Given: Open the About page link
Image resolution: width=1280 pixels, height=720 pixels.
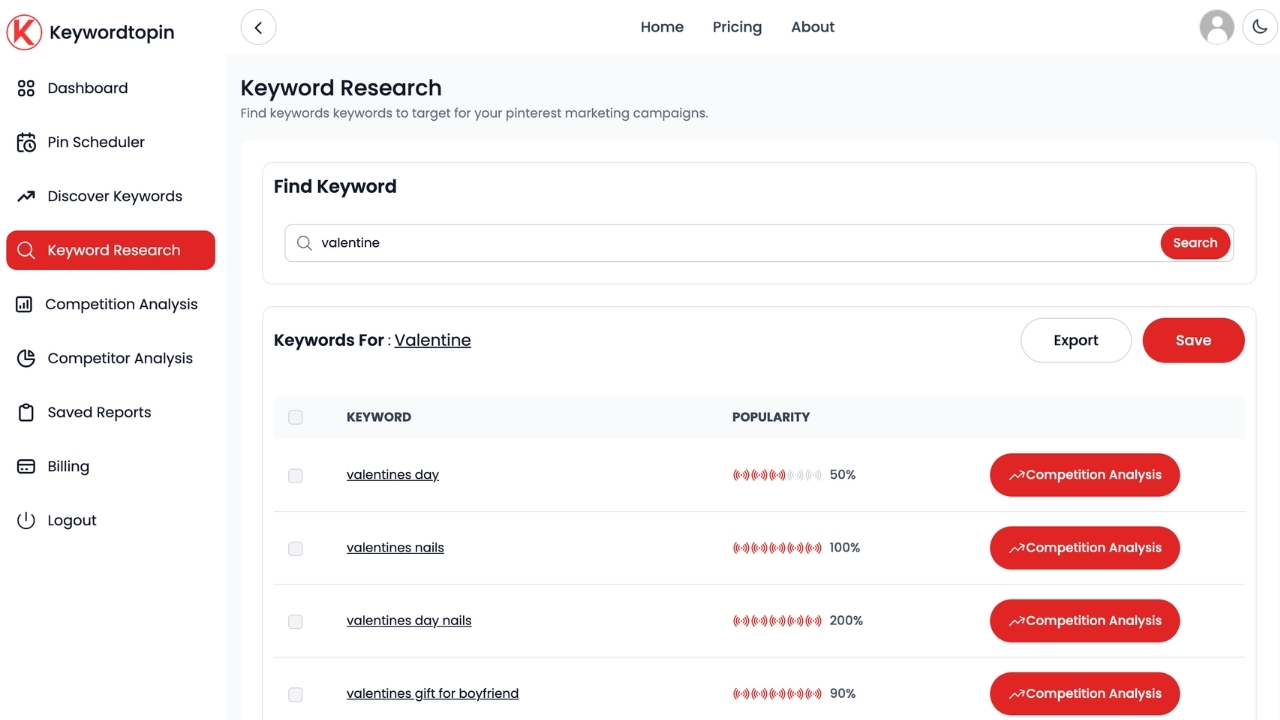Looking at the screenshot, I should point(813,27).
